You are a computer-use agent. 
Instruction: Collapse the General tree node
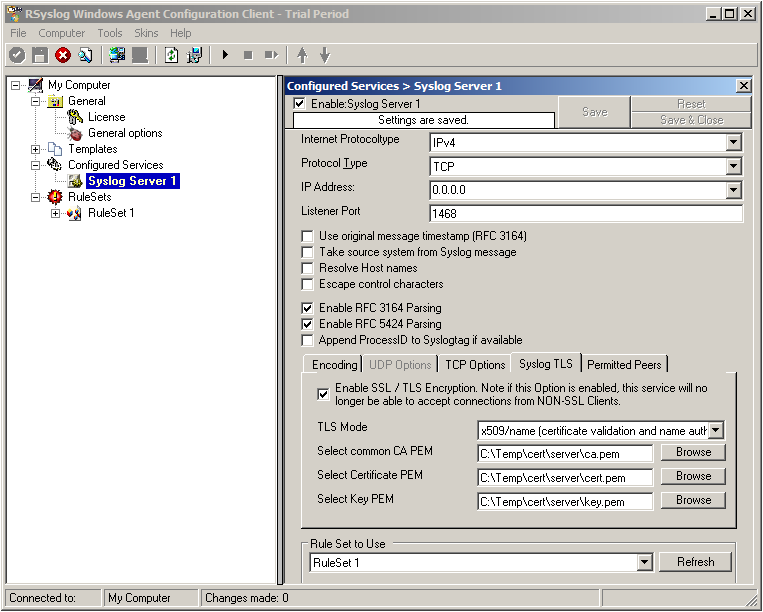pos(36,101)
